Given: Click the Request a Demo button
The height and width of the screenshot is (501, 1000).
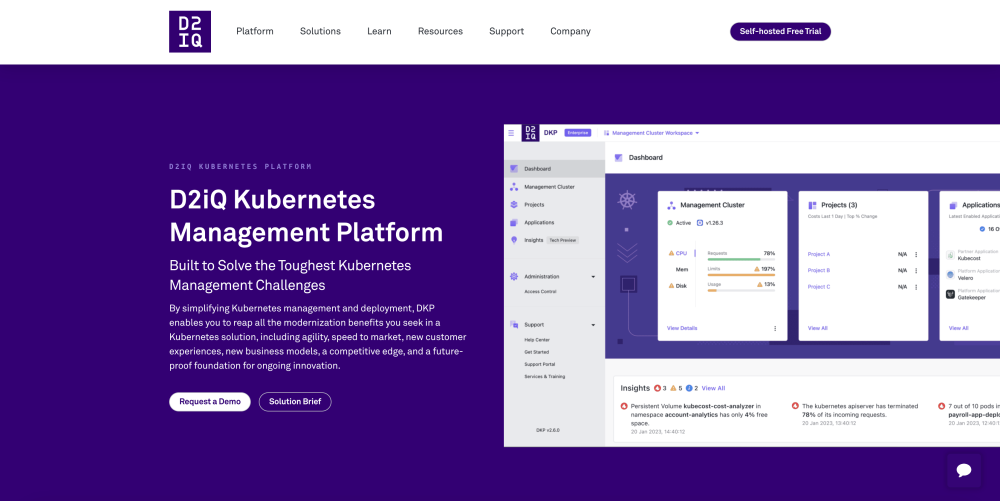Looking at the screenshot, I should tap(210, 401).
